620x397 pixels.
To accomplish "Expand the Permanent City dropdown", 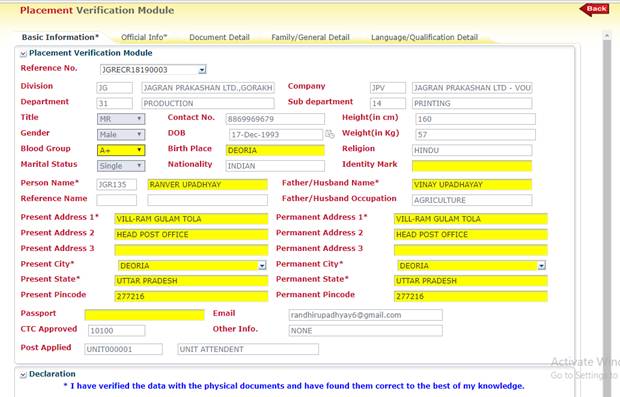I will point(541,266).
